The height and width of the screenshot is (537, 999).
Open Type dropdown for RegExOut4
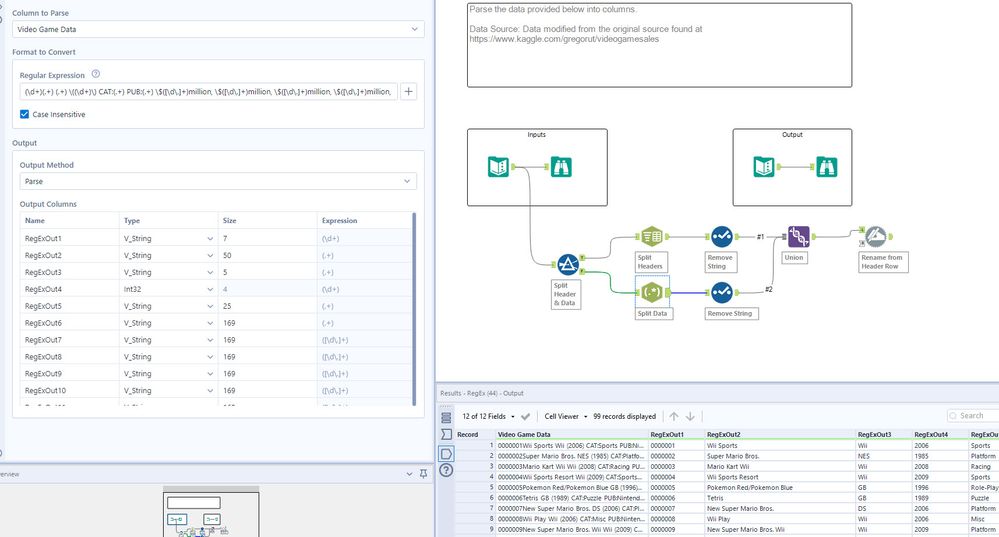click(x=209, y=289)
